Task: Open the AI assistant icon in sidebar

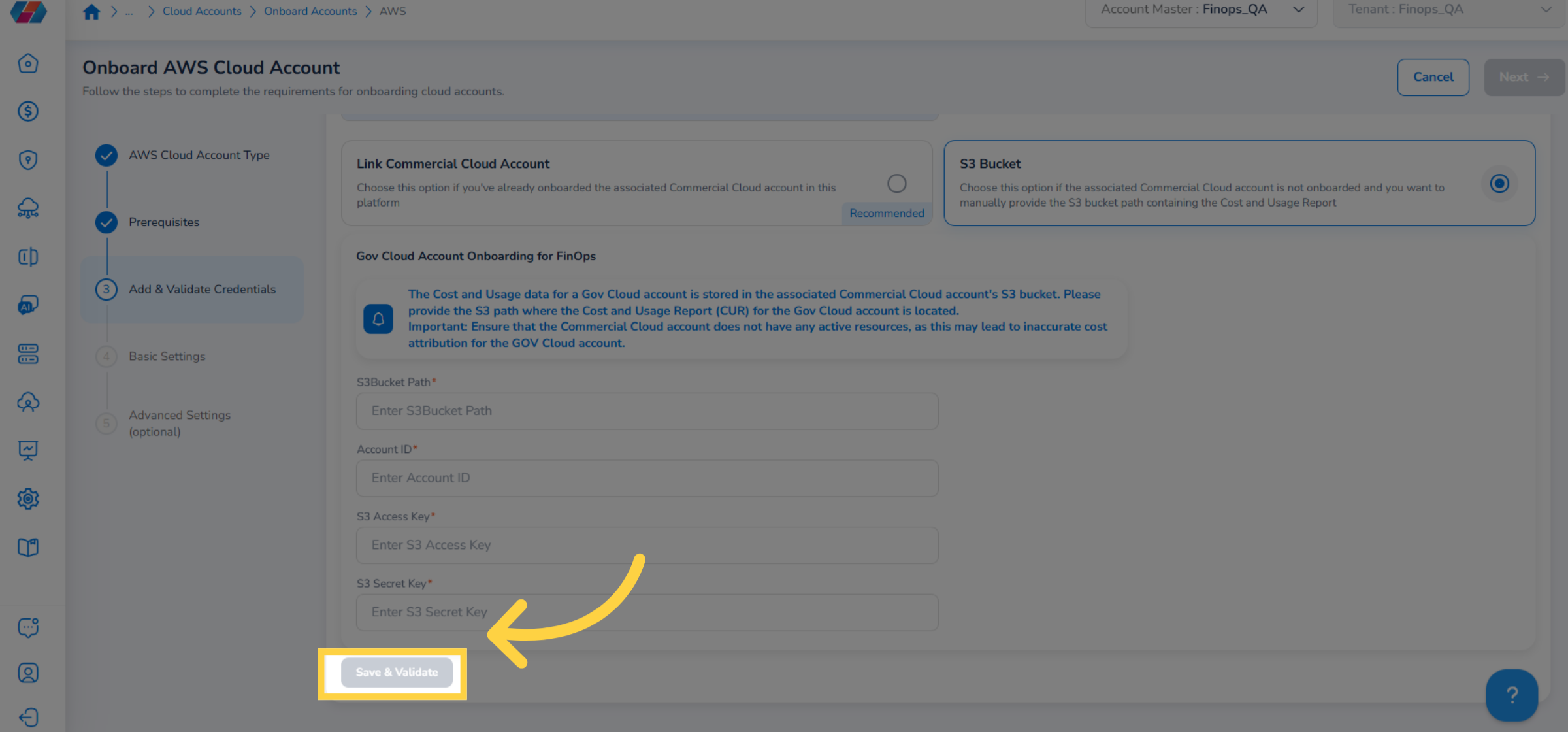Action: 28,305
